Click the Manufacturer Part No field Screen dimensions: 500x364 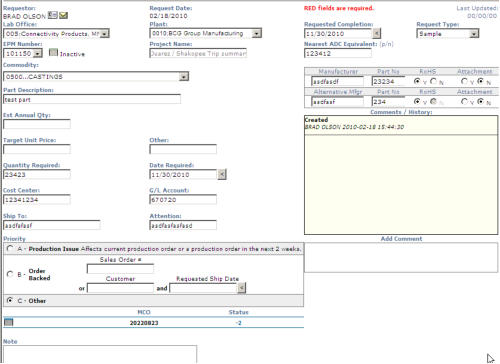pos(389,81)
